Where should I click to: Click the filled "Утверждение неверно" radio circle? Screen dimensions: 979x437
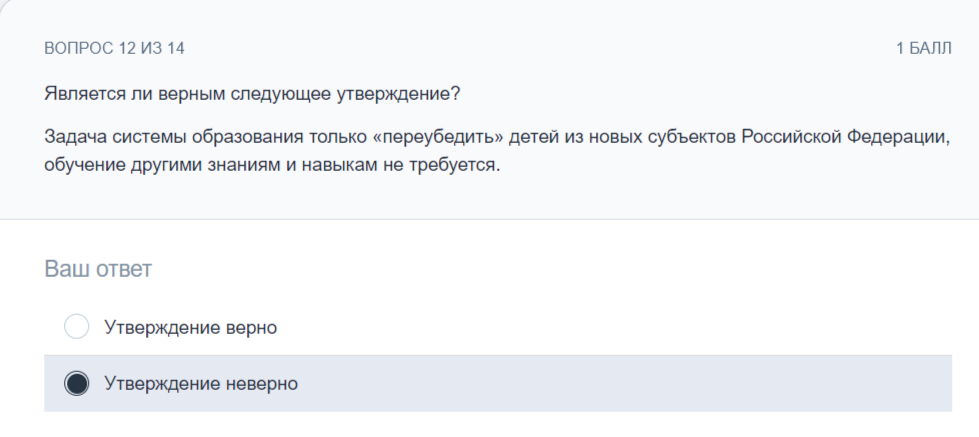(x=77, y=383)
